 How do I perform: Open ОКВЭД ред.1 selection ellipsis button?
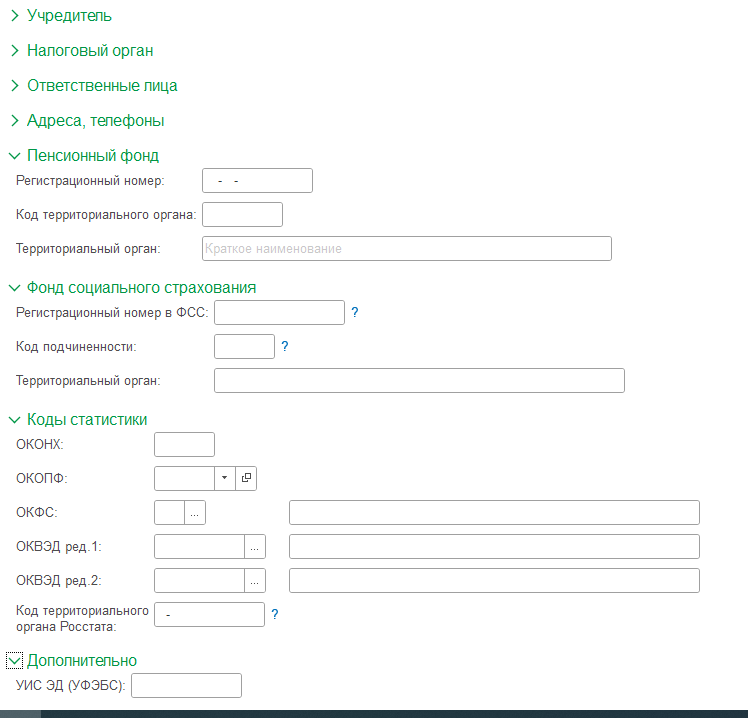255,546
